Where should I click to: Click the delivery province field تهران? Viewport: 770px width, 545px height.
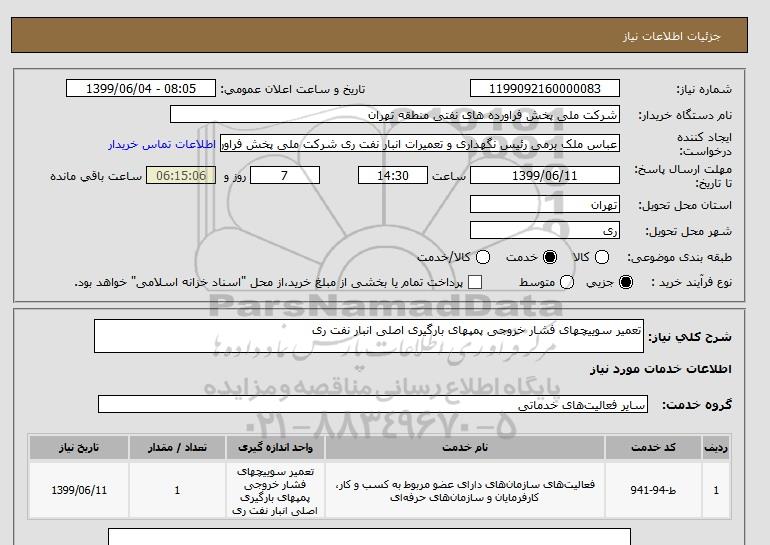click(545, 204)
